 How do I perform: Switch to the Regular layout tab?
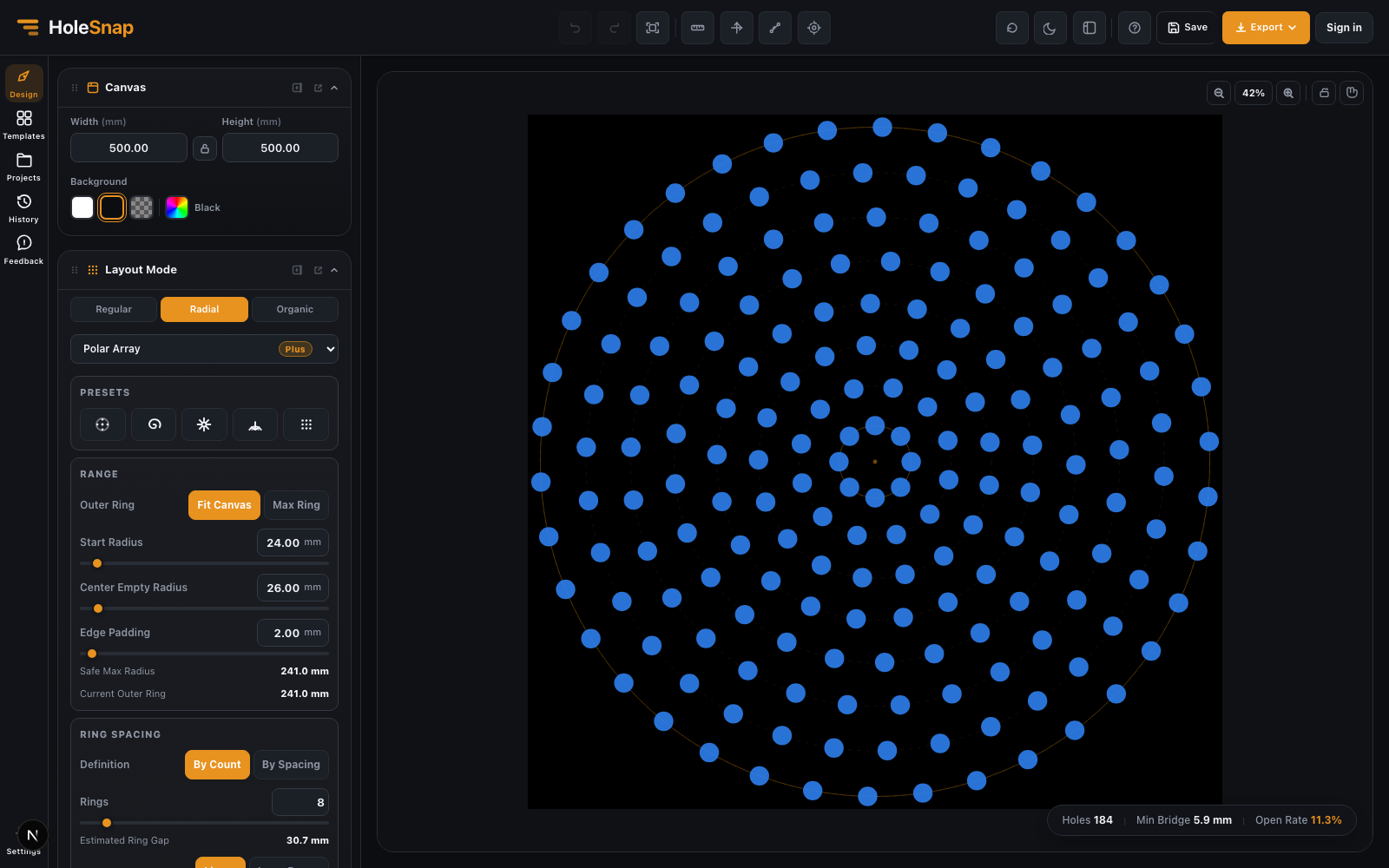[114, 309]
